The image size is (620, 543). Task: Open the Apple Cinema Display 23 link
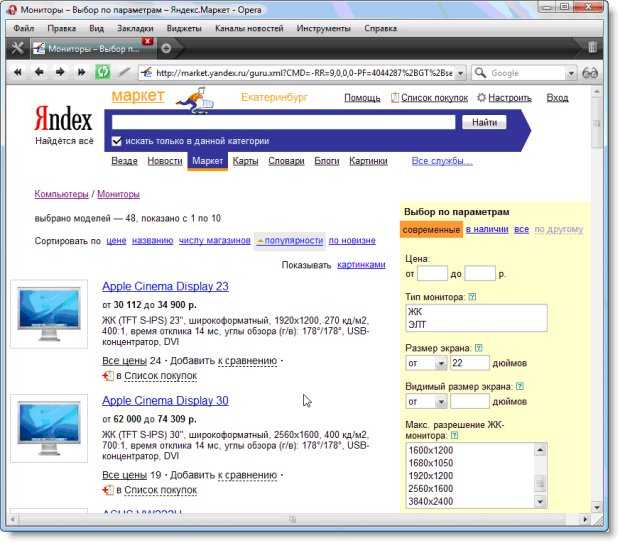[x=165, y=286]
